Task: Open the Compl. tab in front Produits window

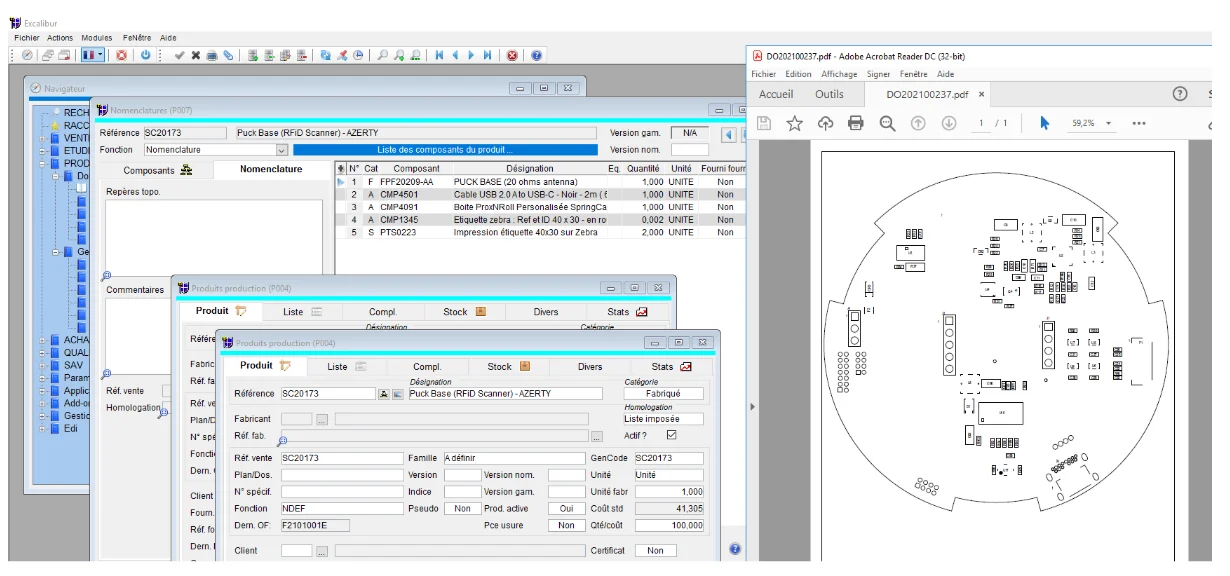Action: click(427, 366)
